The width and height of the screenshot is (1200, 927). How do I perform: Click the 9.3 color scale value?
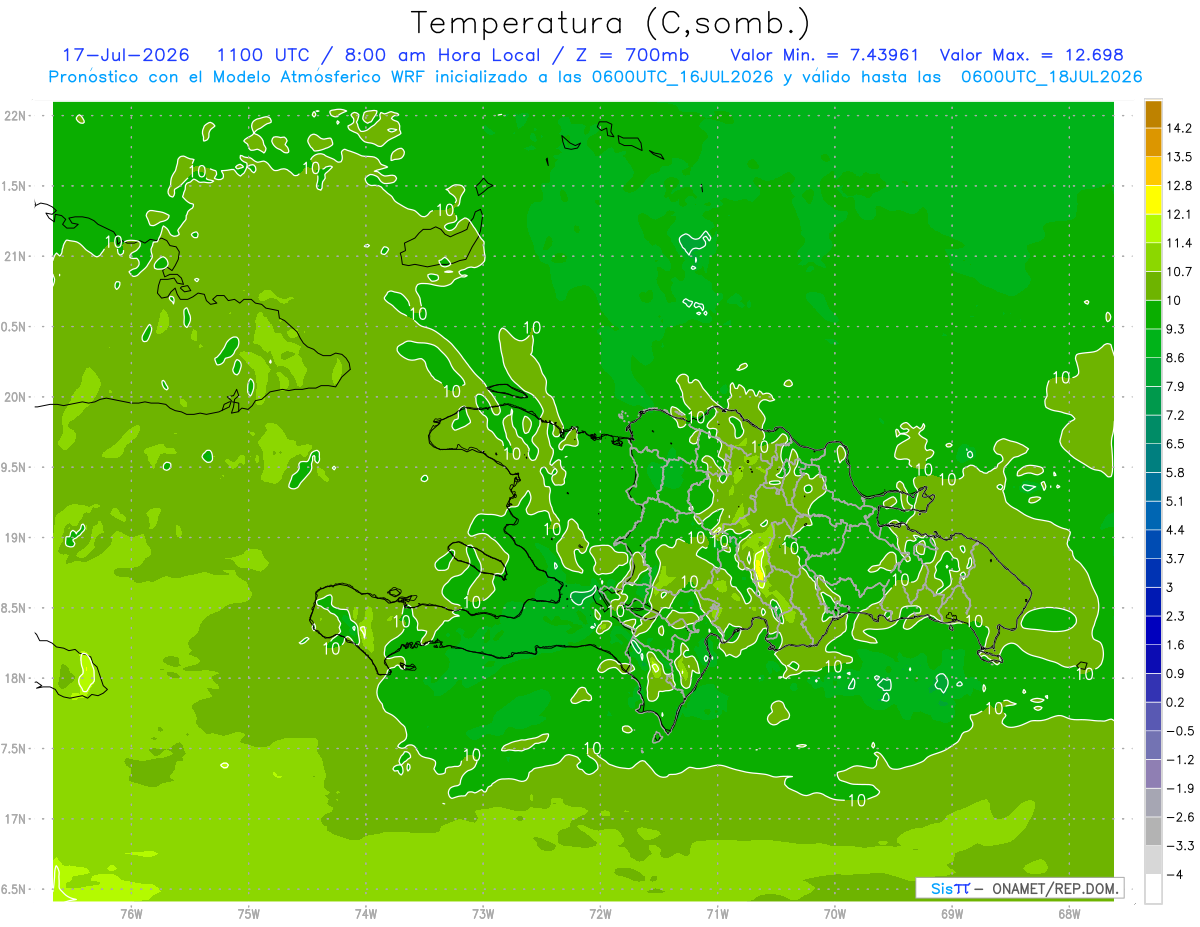(x=1177, y=328)
